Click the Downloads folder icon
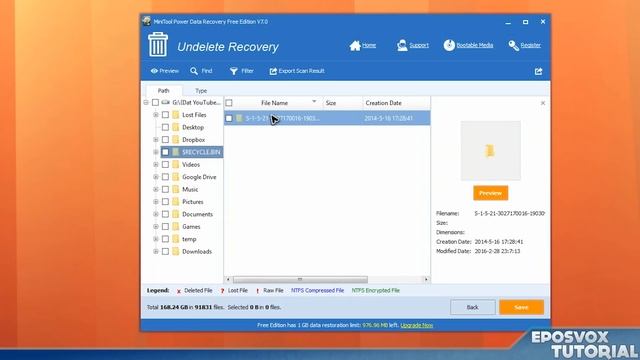This screenshot has width=640, height=360. pos(176,251)
